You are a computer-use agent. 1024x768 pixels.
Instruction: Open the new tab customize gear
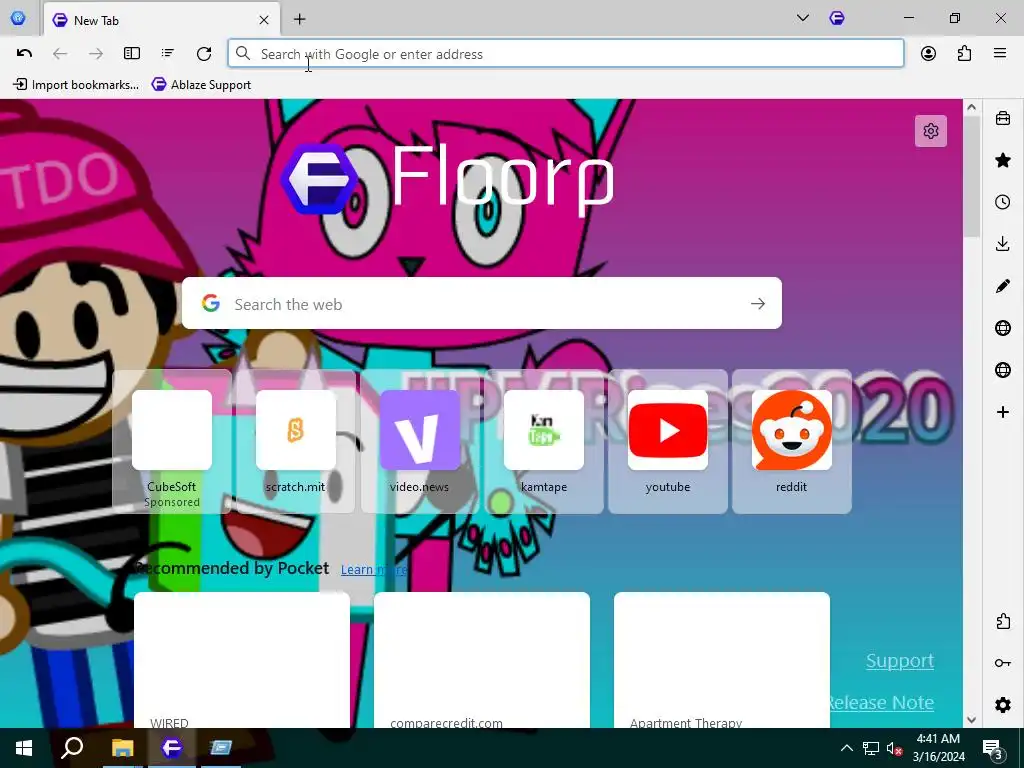931,131
